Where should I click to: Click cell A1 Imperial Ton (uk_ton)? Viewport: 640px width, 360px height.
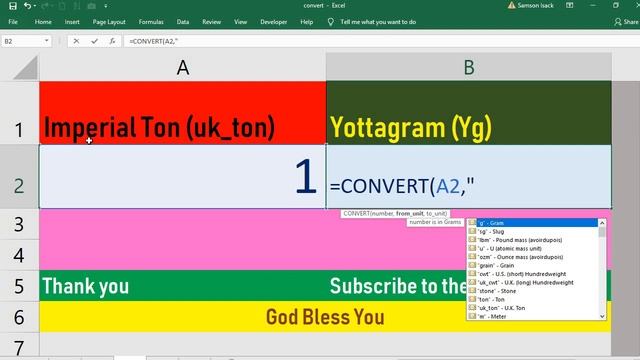[183, 113]
